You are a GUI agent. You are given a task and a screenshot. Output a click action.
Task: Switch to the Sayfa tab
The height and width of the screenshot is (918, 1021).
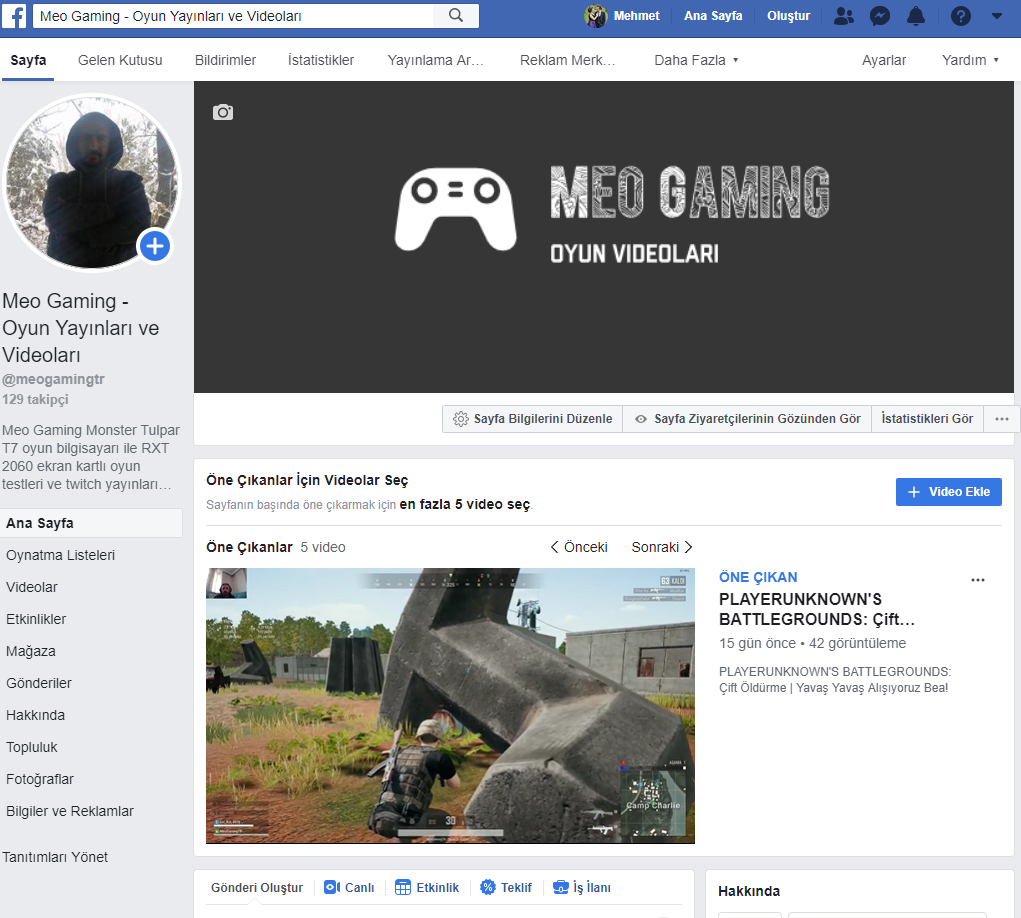[x=28, y=60]
